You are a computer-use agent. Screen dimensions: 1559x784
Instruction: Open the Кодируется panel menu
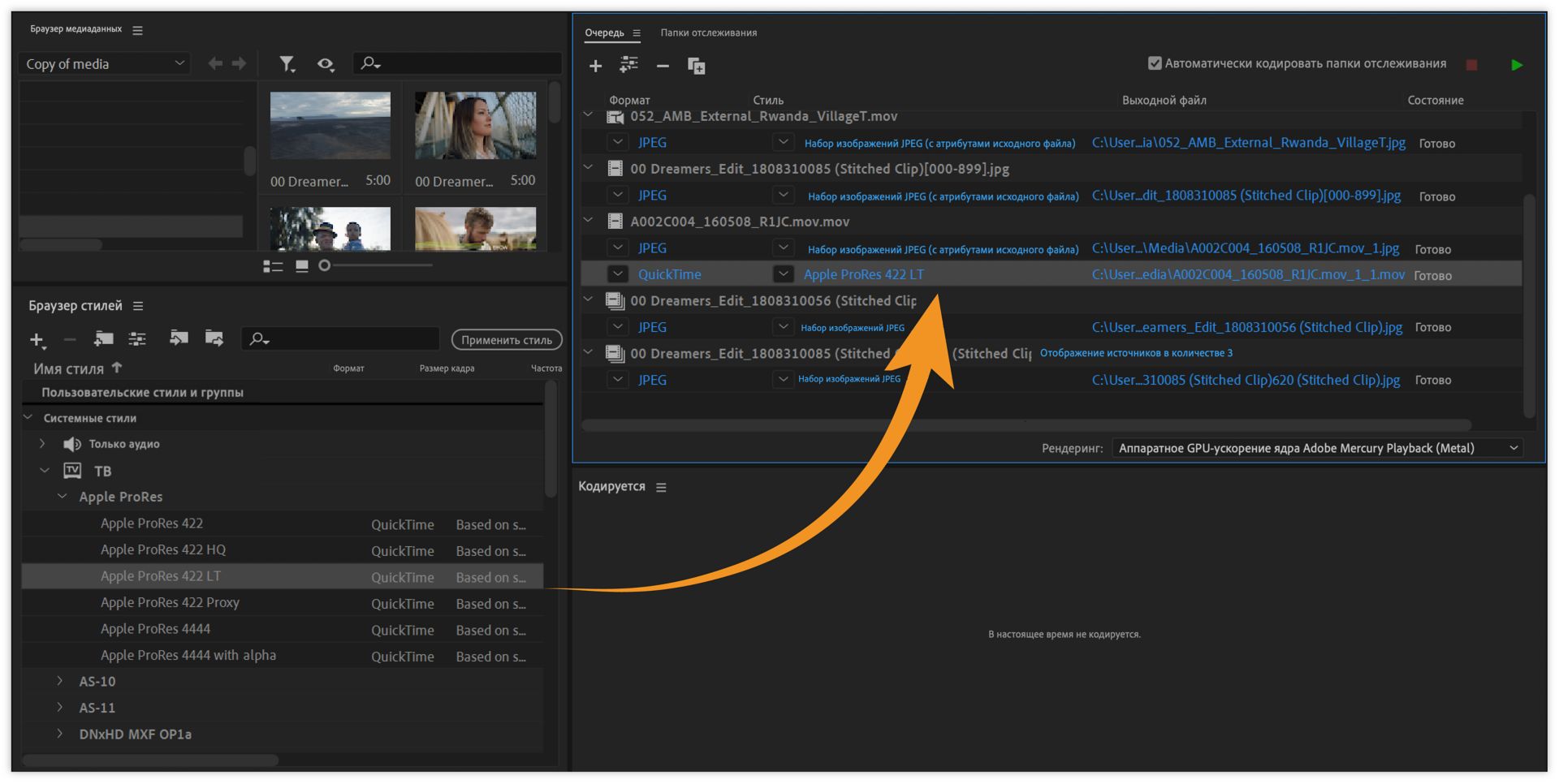(661, 487)
